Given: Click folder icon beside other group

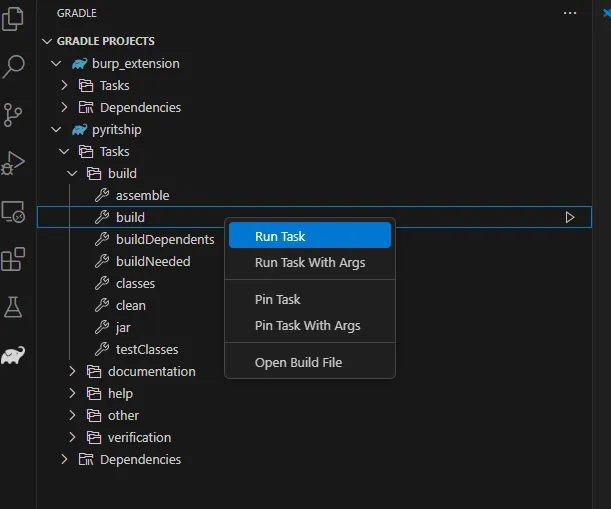Looking at the screenshot, I should 94,415.
